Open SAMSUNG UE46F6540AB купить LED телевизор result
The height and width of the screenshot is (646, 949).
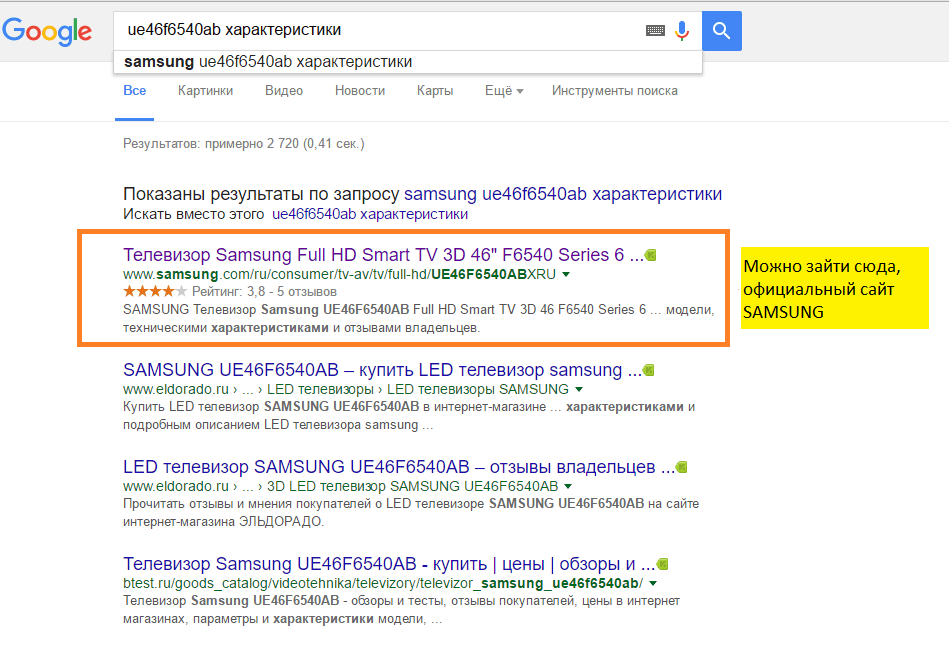tap(382, 370)
